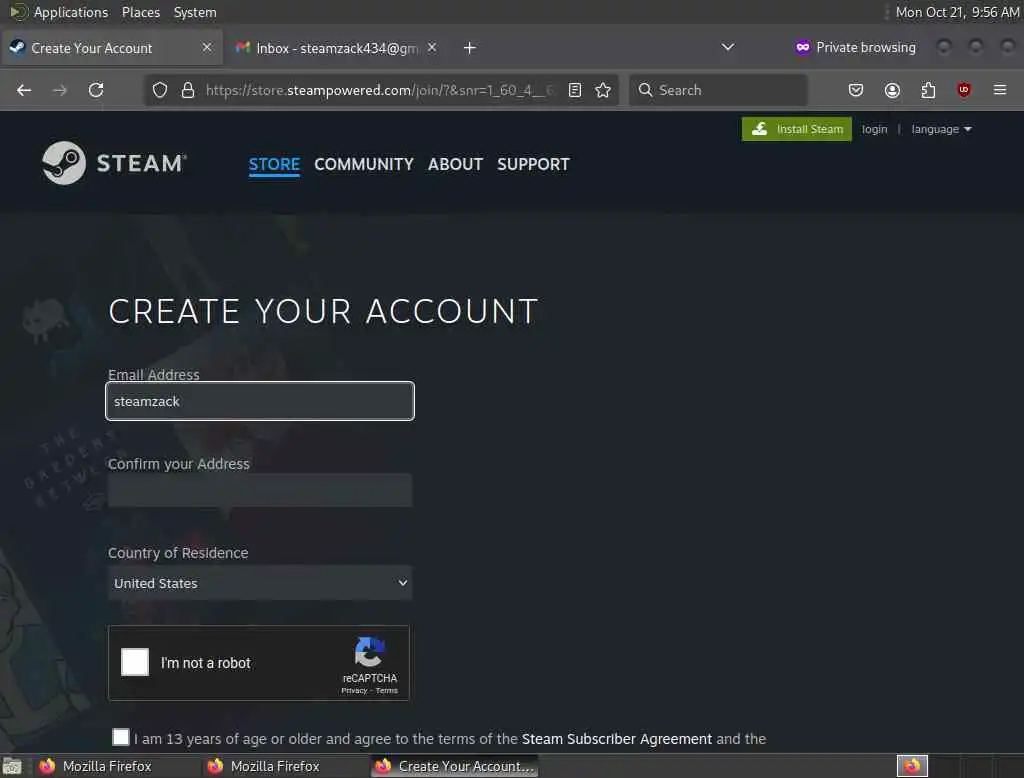
Task: Bookmark this page with the star icon
Action: tap(603, 90)
